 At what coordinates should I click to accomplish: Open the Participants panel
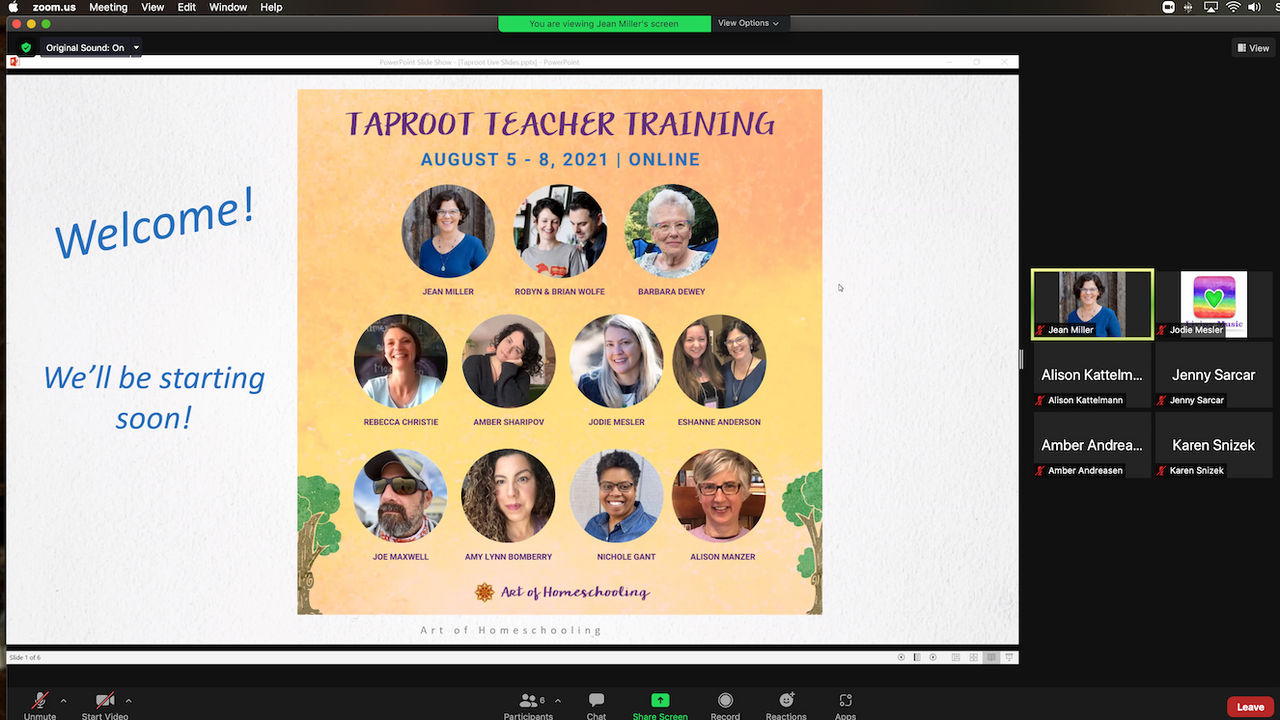tap(528, 704)
